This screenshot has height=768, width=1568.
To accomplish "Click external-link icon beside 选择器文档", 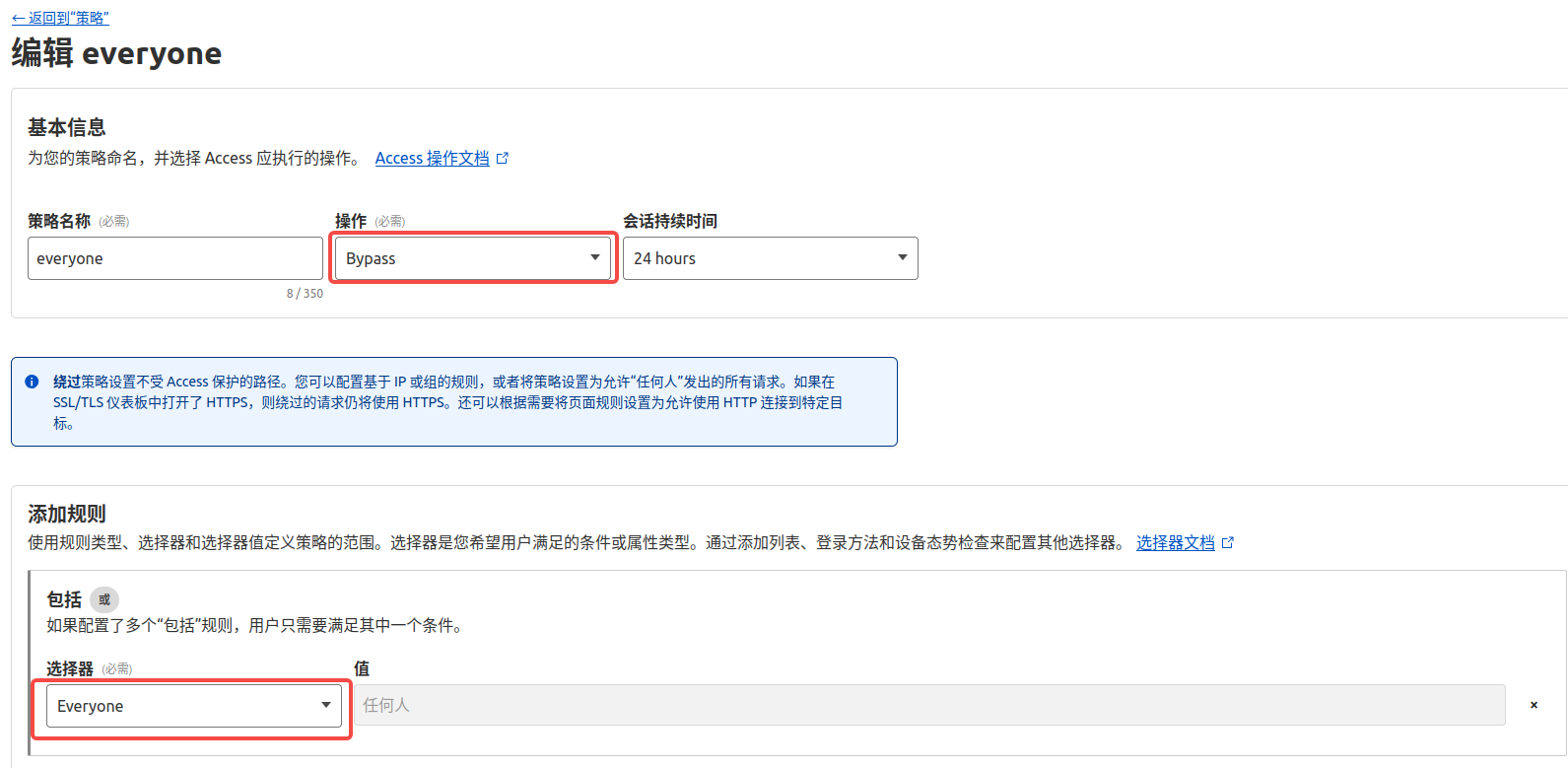I will pyautogui.click(x=1228, y=542).
